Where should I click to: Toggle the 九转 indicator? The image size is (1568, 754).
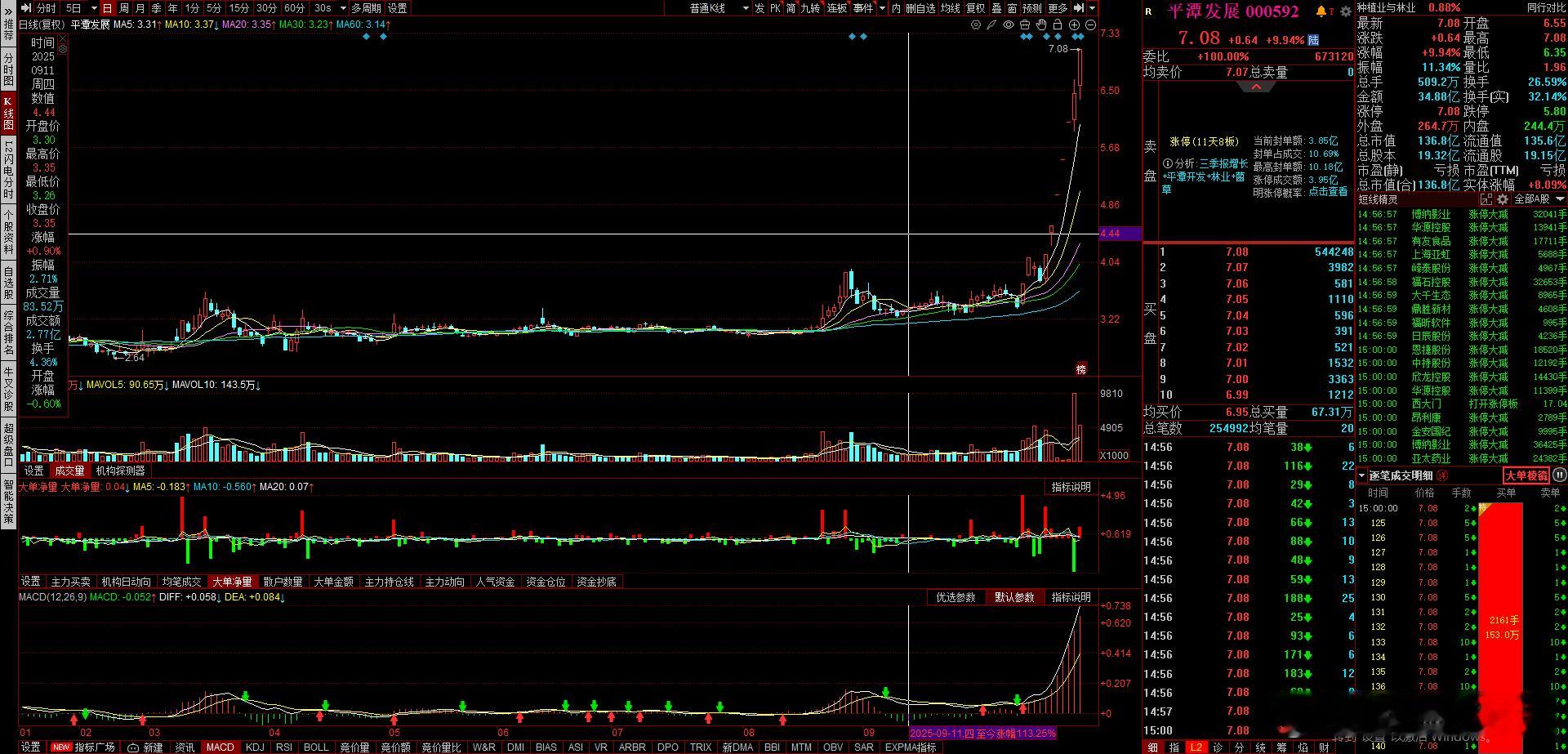(810, 8)
